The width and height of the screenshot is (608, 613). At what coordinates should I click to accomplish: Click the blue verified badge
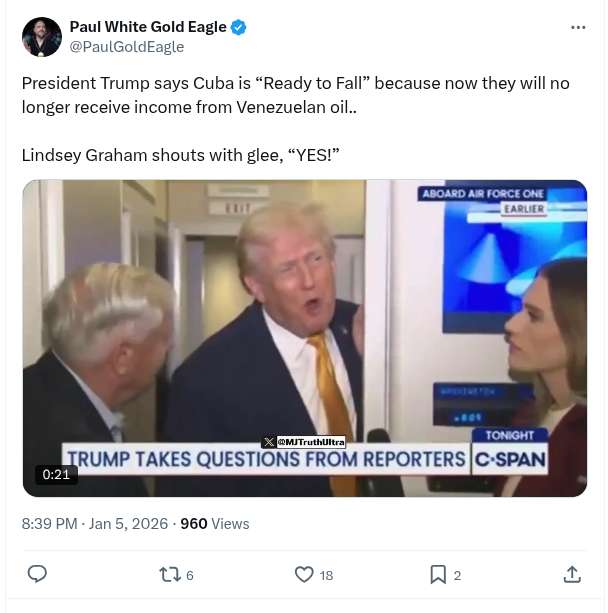239,27
